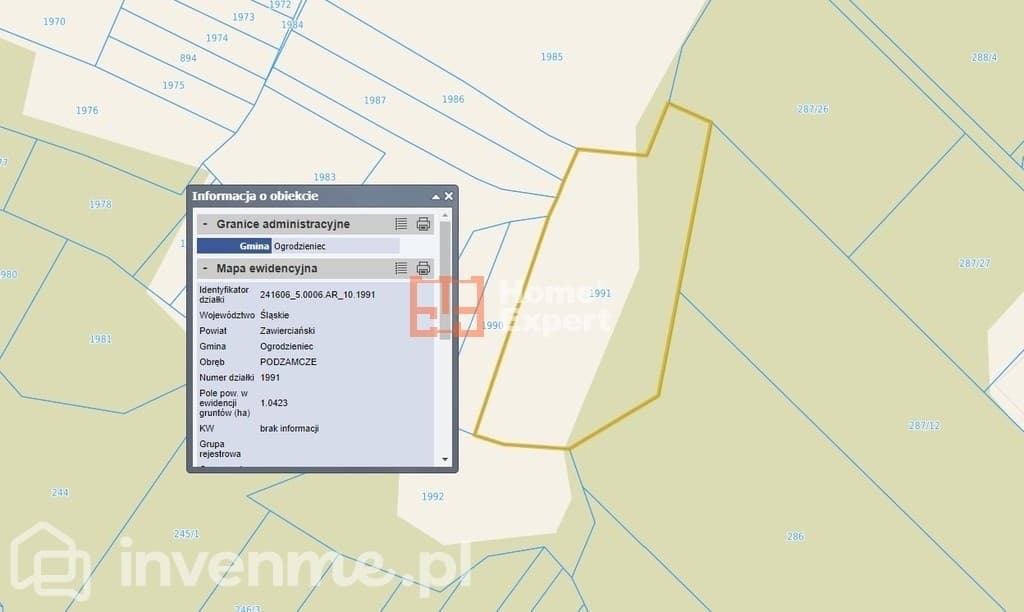Click parcel 1987 on the map

(375, 100)
